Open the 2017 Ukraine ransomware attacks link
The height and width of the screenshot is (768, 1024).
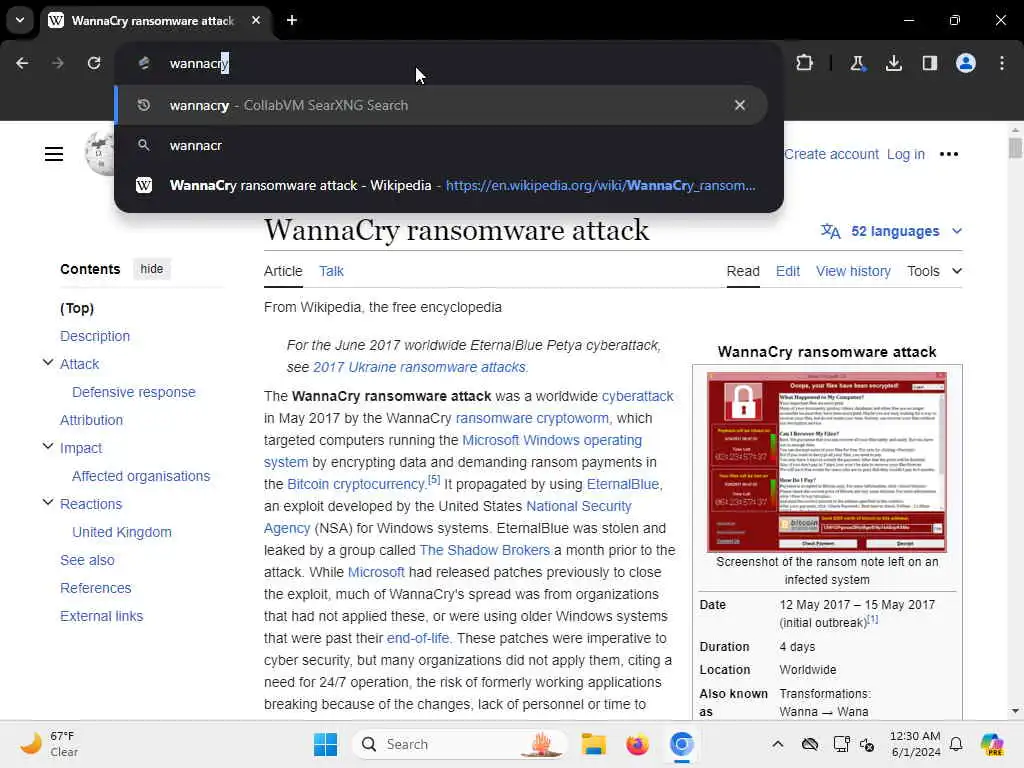[419, 367]
